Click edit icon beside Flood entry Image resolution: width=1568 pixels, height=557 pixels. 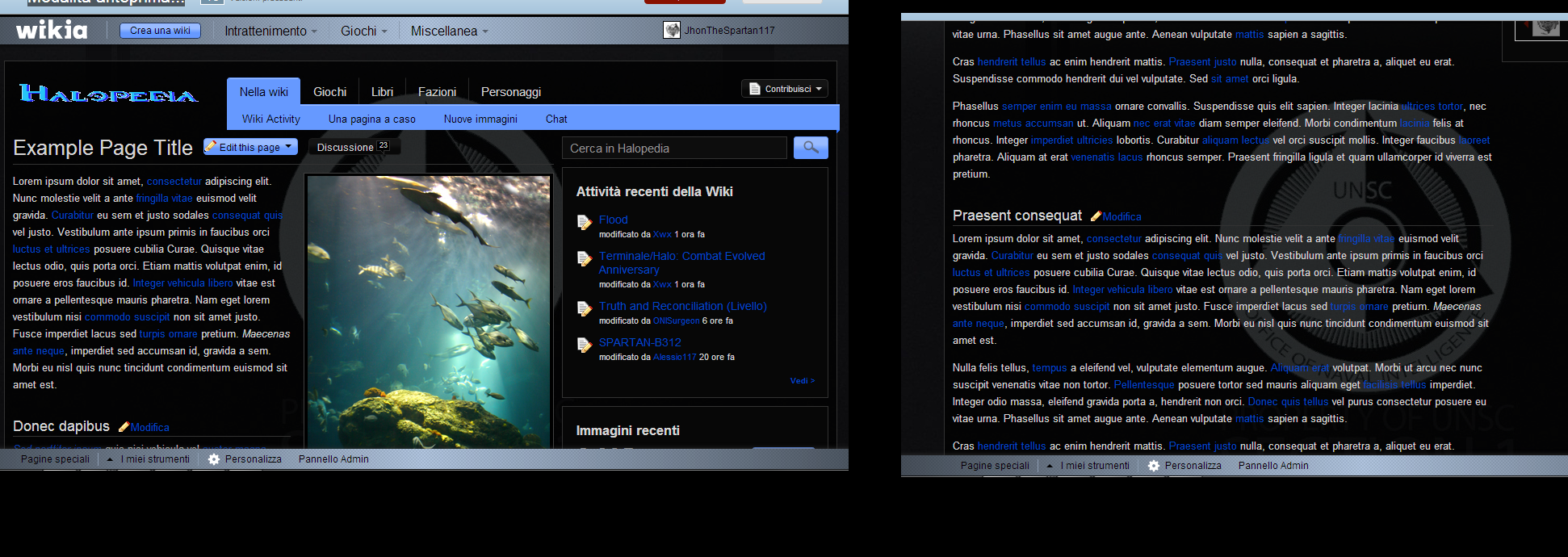click(x=585, y=223)
